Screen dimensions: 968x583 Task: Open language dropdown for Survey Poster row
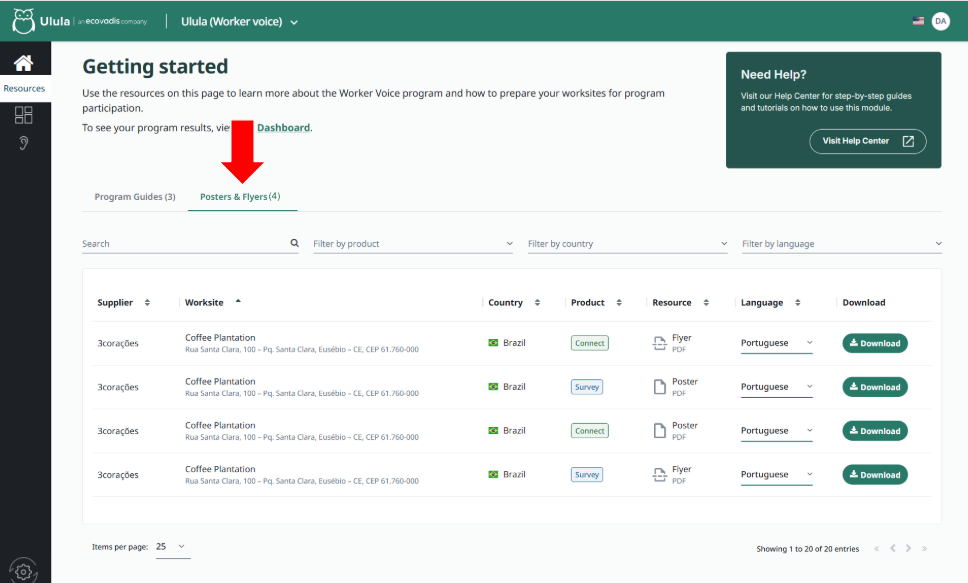point(777,387)
